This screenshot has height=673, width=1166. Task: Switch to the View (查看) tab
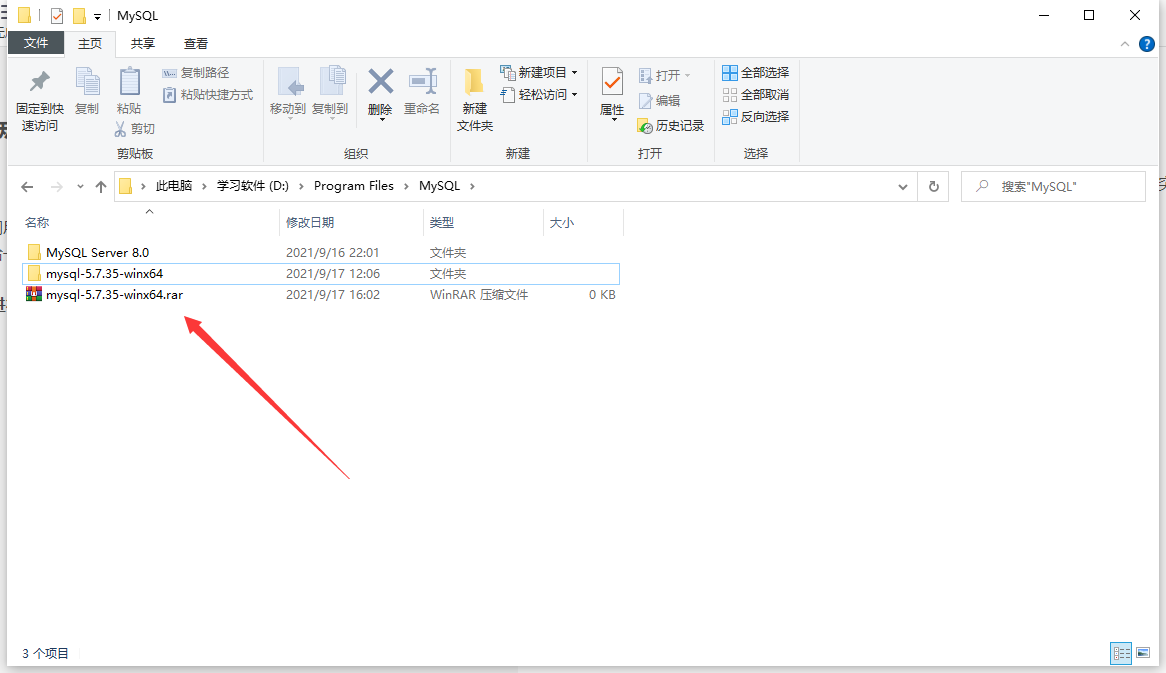pyautogui.click(x=196, y=44)
